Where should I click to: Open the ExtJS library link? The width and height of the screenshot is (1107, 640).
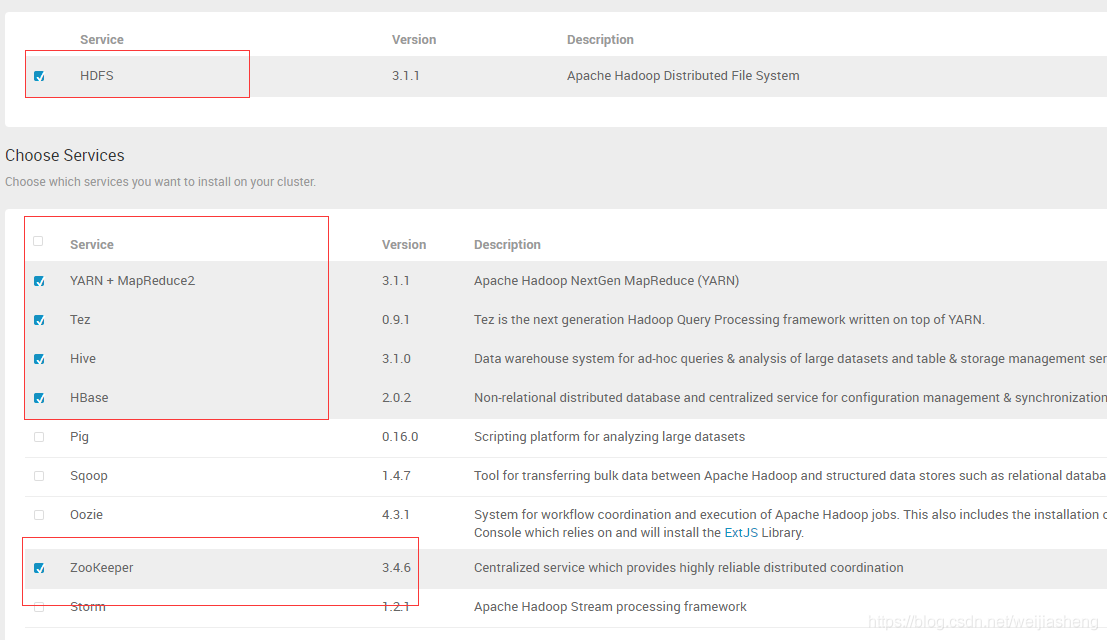pos(741,532)
